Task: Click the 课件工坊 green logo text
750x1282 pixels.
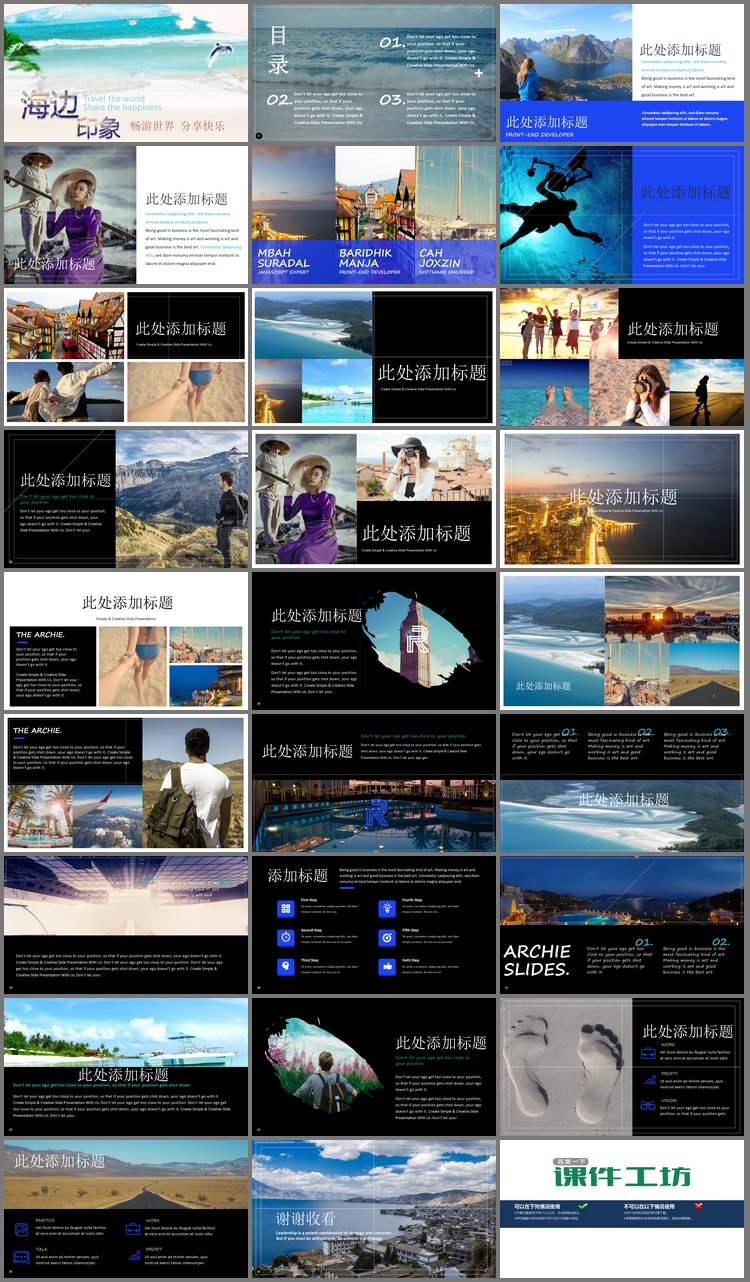Action: (622, 1176)
